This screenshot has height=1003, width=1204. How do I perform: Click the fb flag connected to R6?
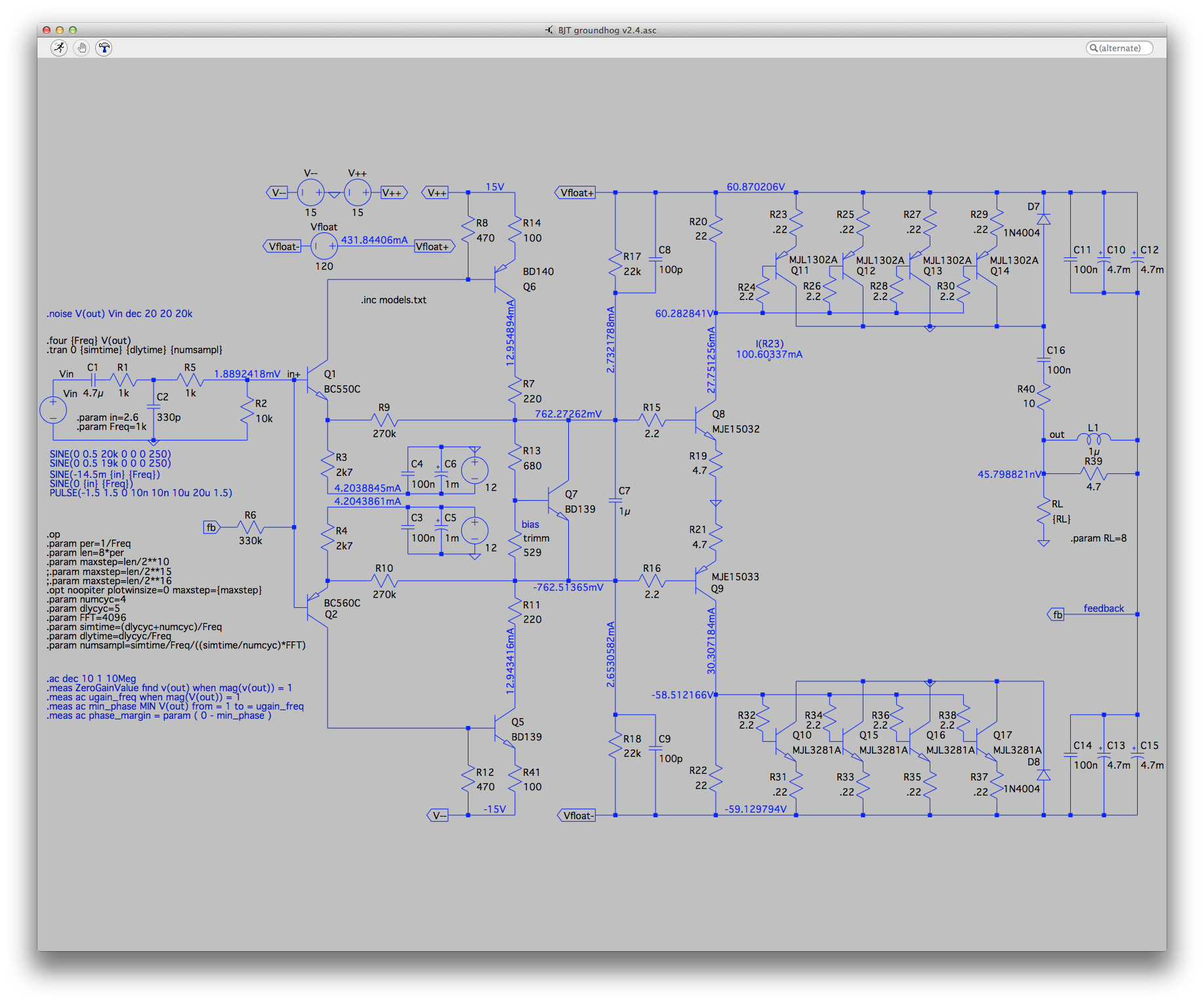[x=211, y=527]
